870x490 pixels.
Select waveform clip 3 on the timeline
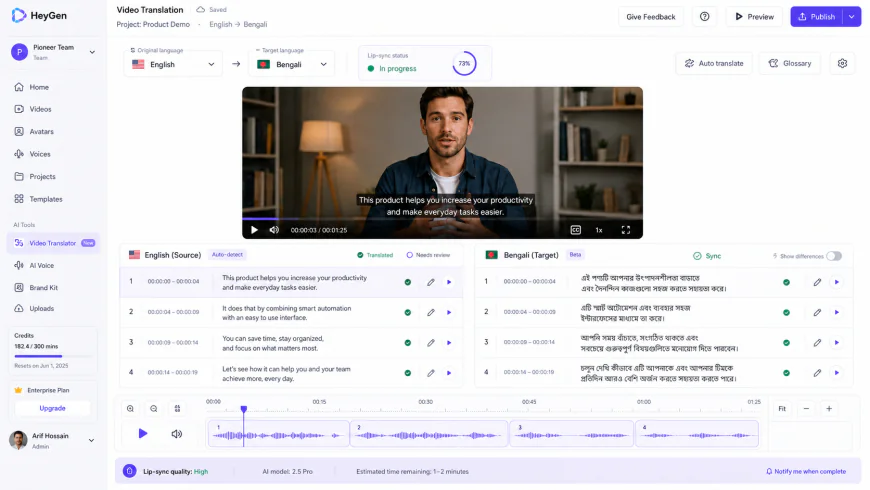(571, 433)
